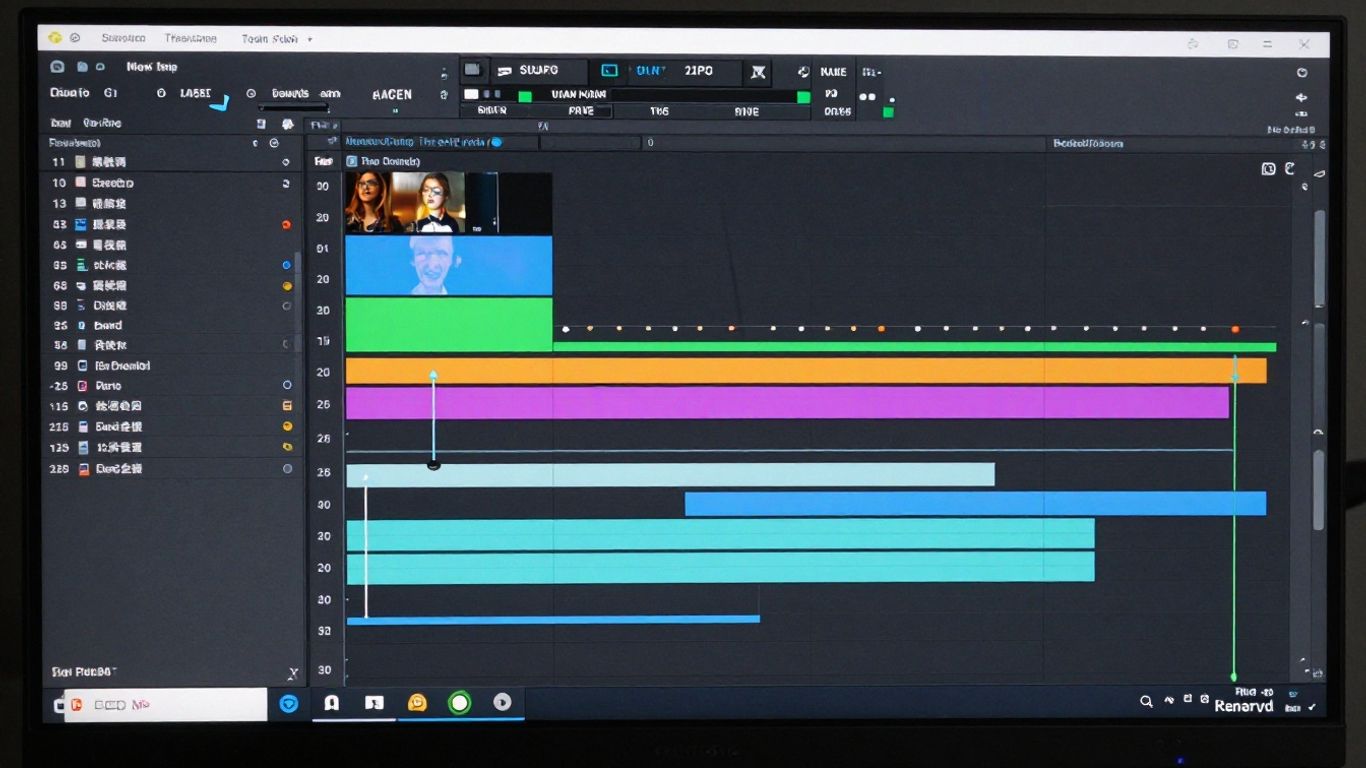
Task: Click the circle icon at the toolbar's far right
Action: click(1302, 73)
